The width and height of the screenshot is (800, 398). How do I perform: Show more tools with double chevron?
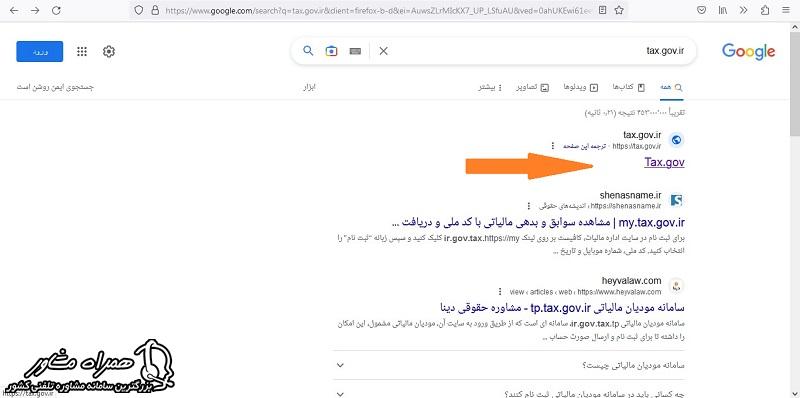pos(744,10)
